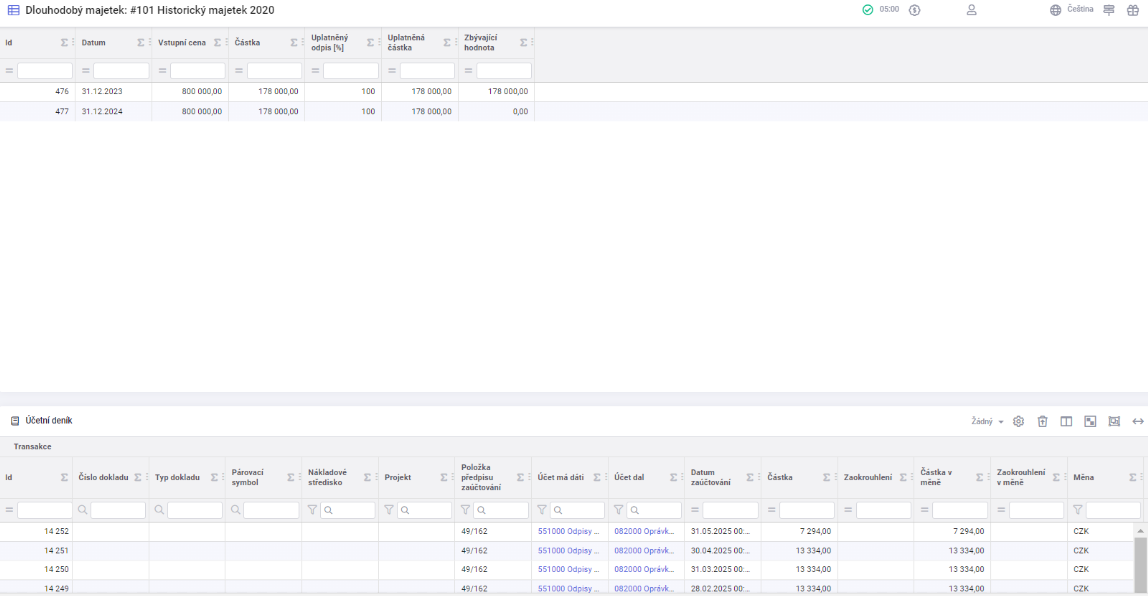
Task: Click the equals operator under Zaokrouhlení column
Action: [x=848, y=510]
